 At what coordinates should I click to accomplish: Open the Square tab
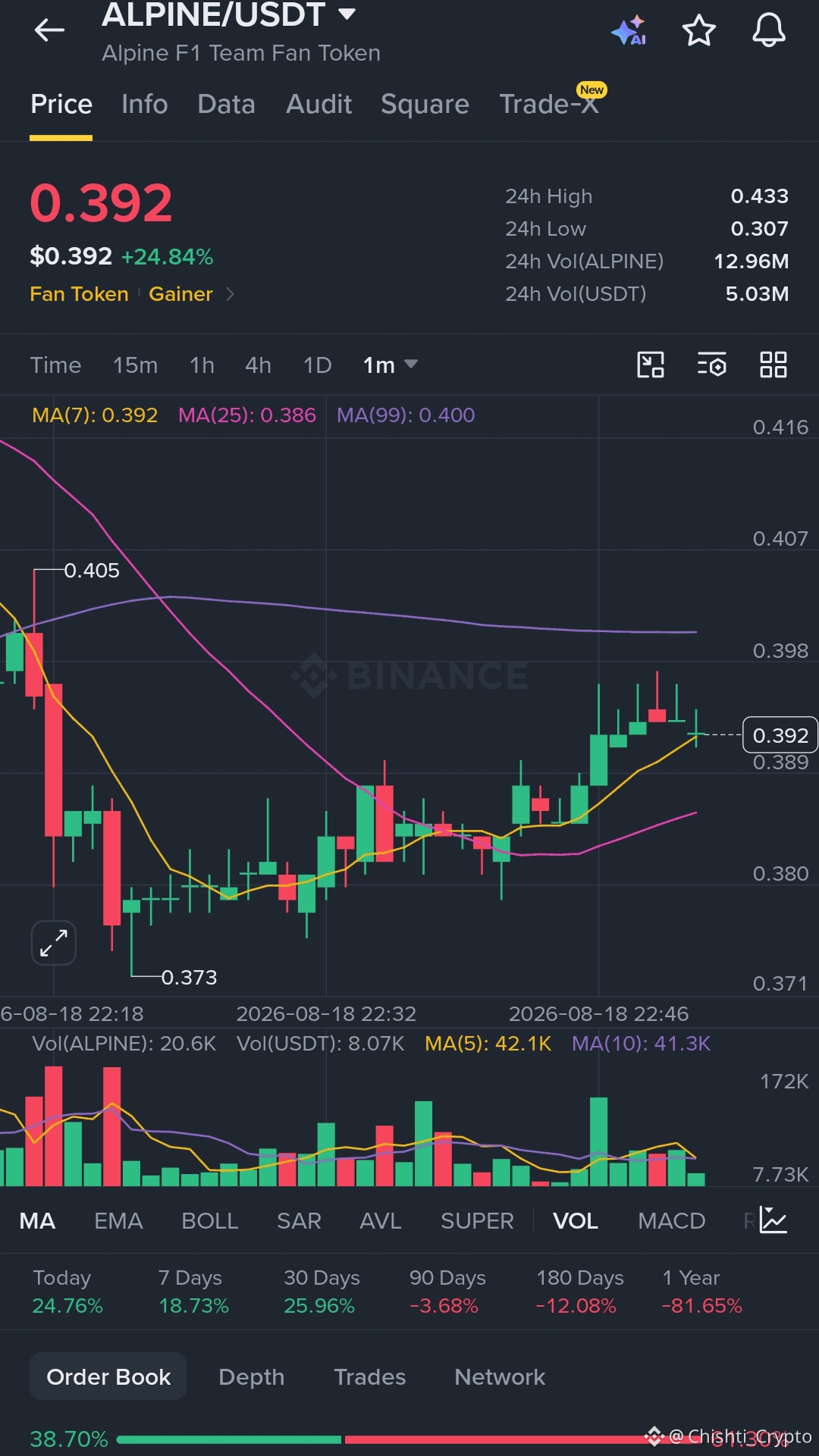(x=425, y=104)
